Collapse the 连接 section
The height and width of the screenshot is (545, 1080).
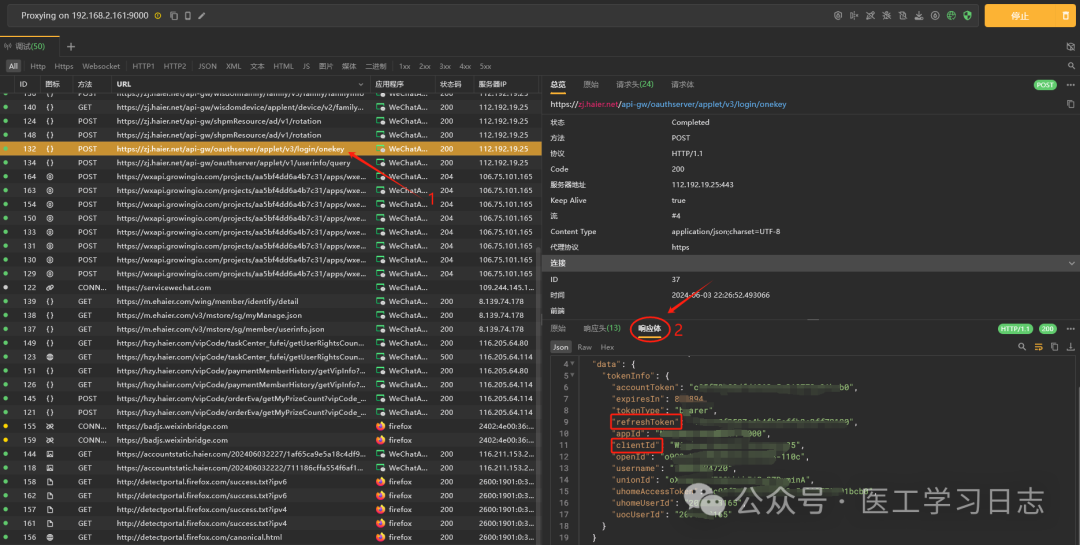[x=1071, y=263]
